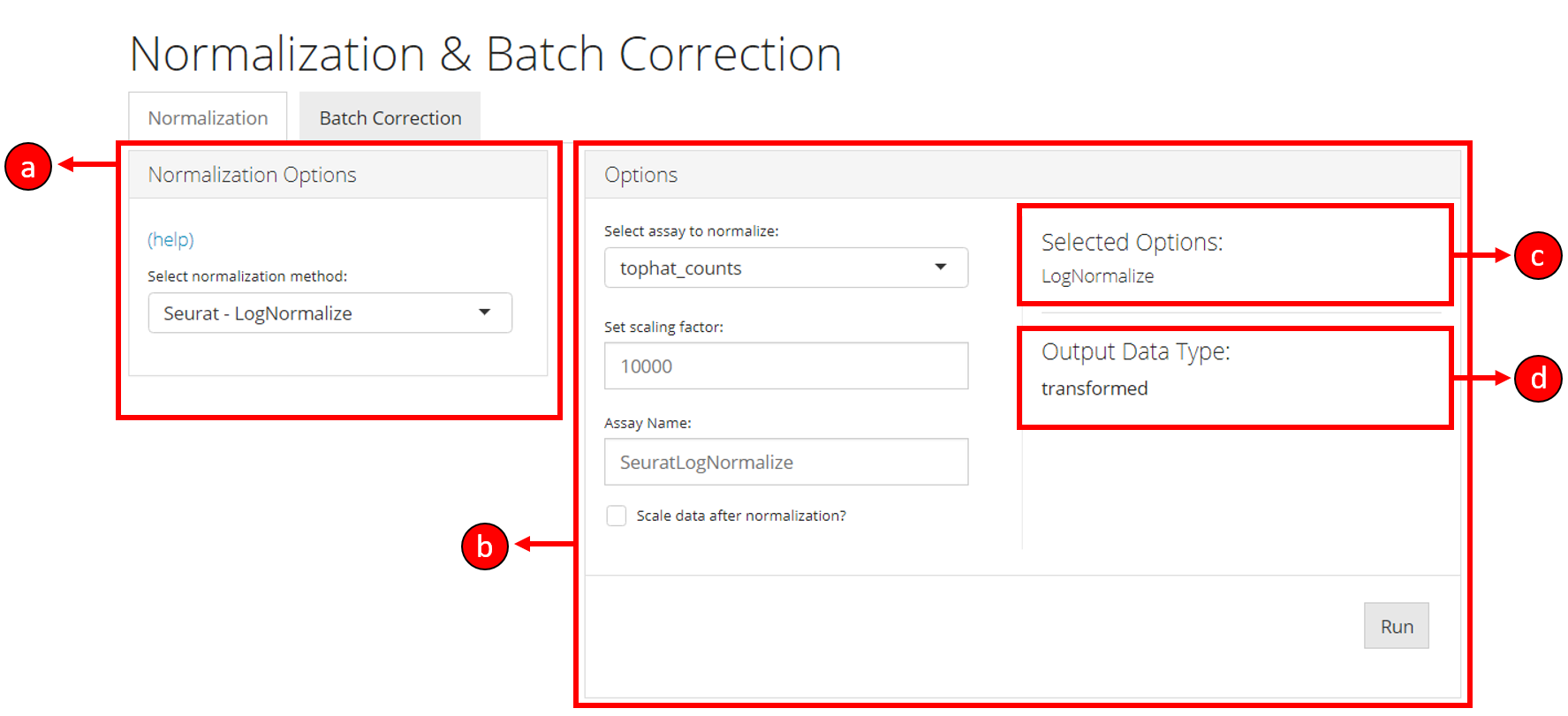This screenshot has height=716, width=1568.
Task: Click the Normalization & Batch Correction title
Action: tap(485, 55)
